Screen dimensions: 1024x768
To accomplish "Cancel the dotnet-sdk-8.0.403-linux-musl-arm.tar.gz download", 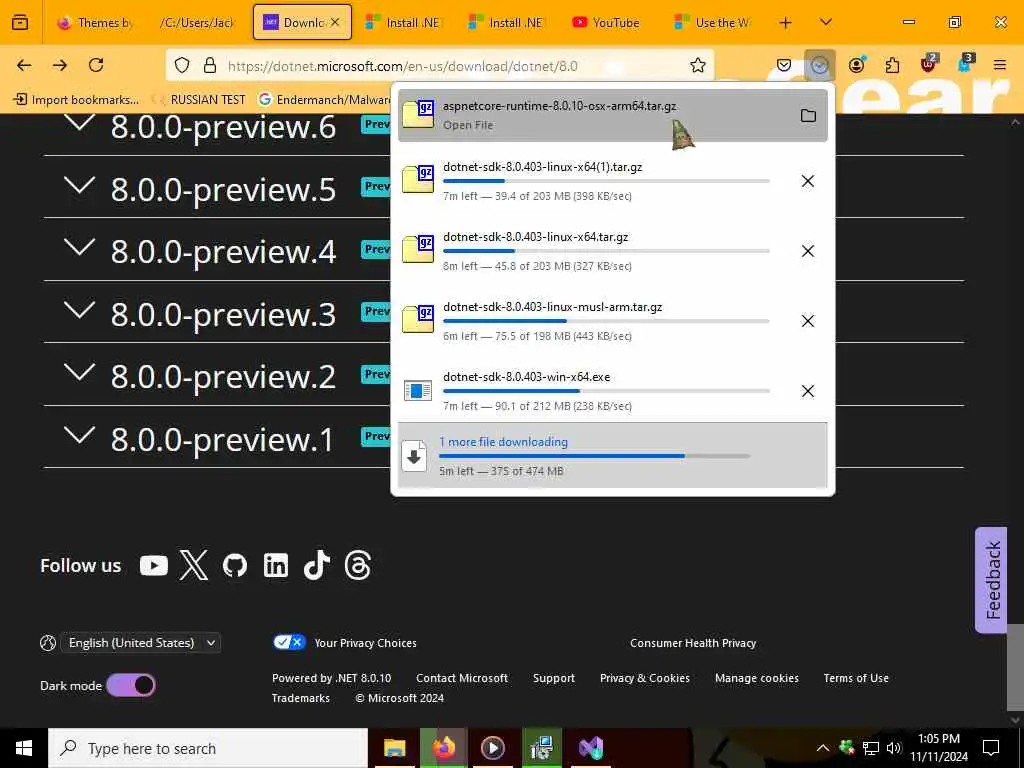I will (x=808, y=321).
